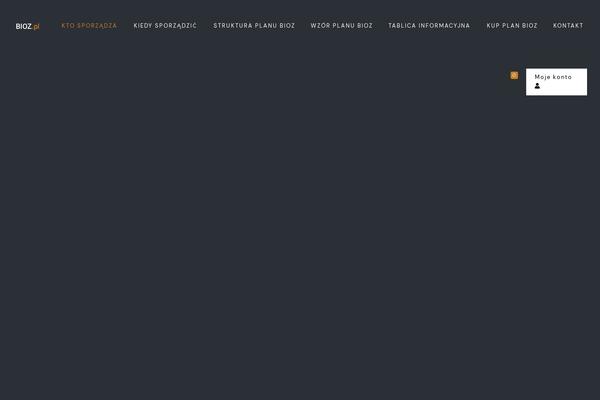Image resolution: width=600 pixels, height=400 pixels.
Task: Open Struktura planu BIOZ section
Action: tap(254, 26)
